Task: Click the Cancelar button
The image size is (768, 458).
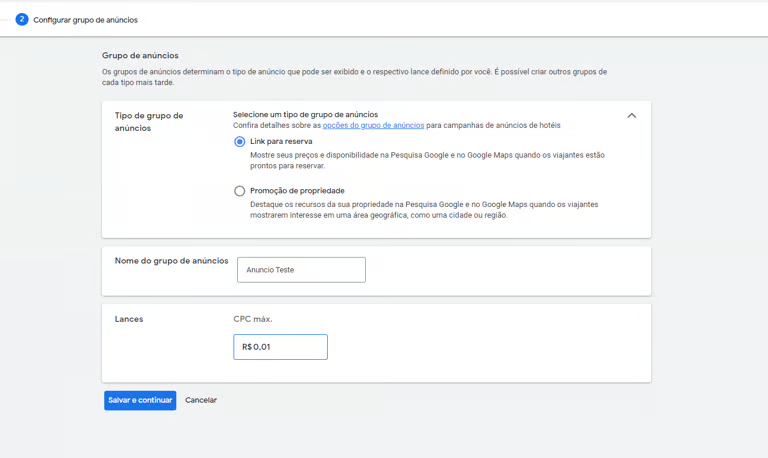Action: pyautogui.click(x=201, y=400)
